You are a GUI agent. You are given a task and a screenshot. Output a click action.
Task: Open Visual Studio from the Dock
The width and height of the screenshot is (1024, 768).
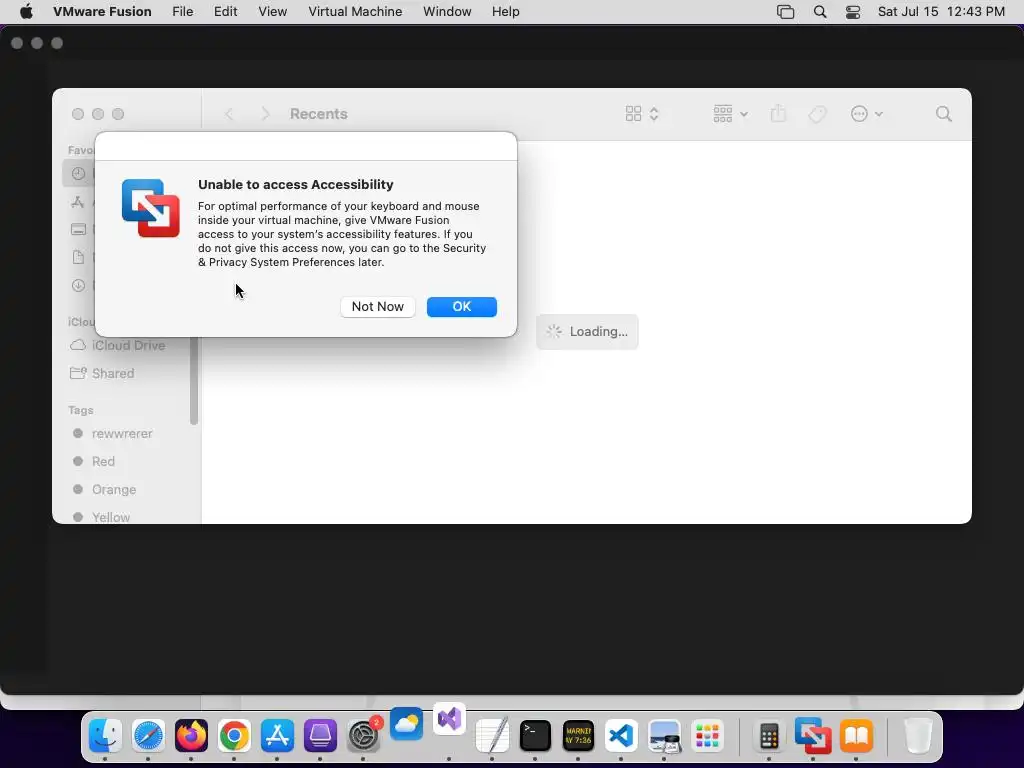coord(449,719)
